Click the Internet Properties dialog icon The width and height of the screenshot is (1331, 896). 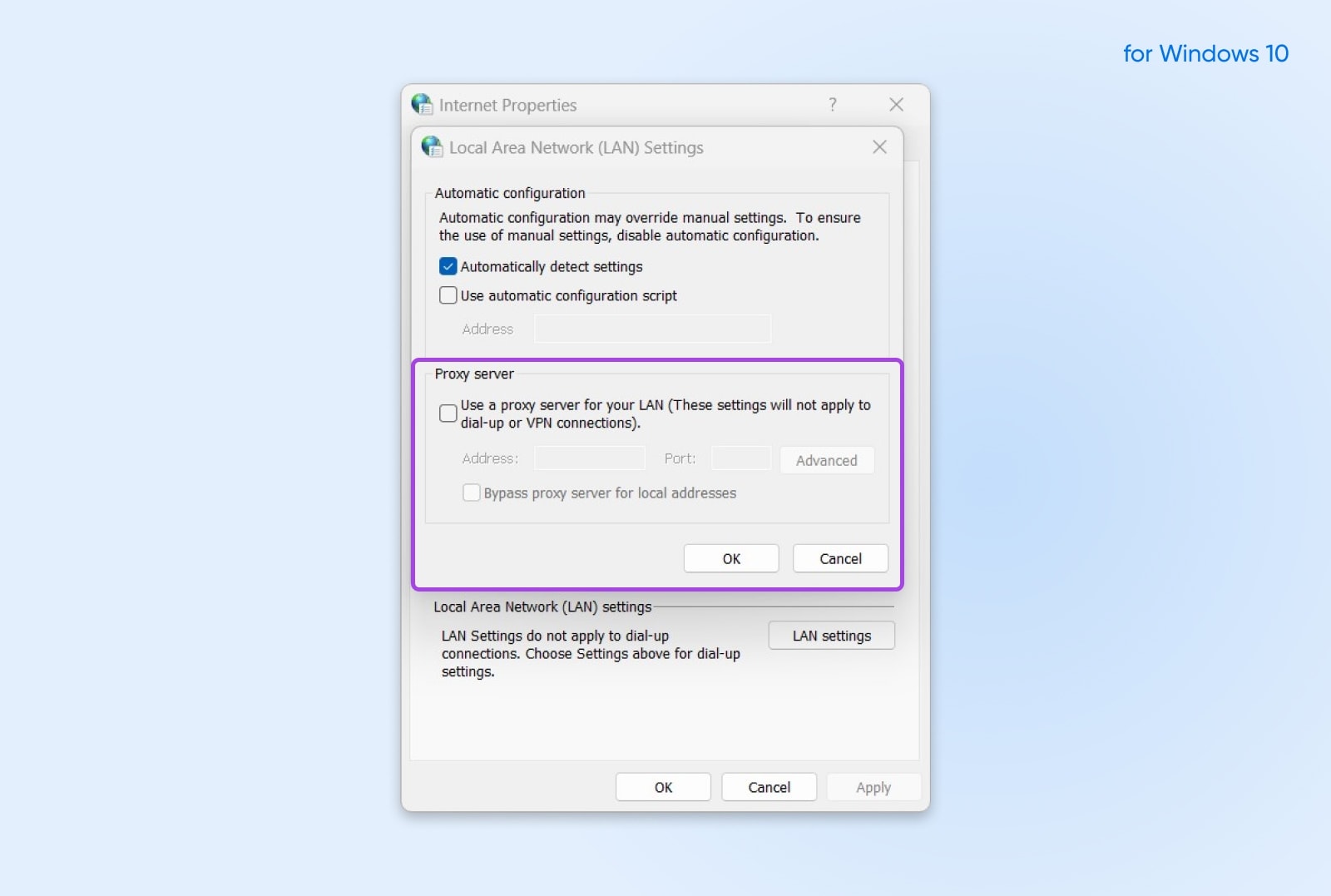(x=423, y=105)
